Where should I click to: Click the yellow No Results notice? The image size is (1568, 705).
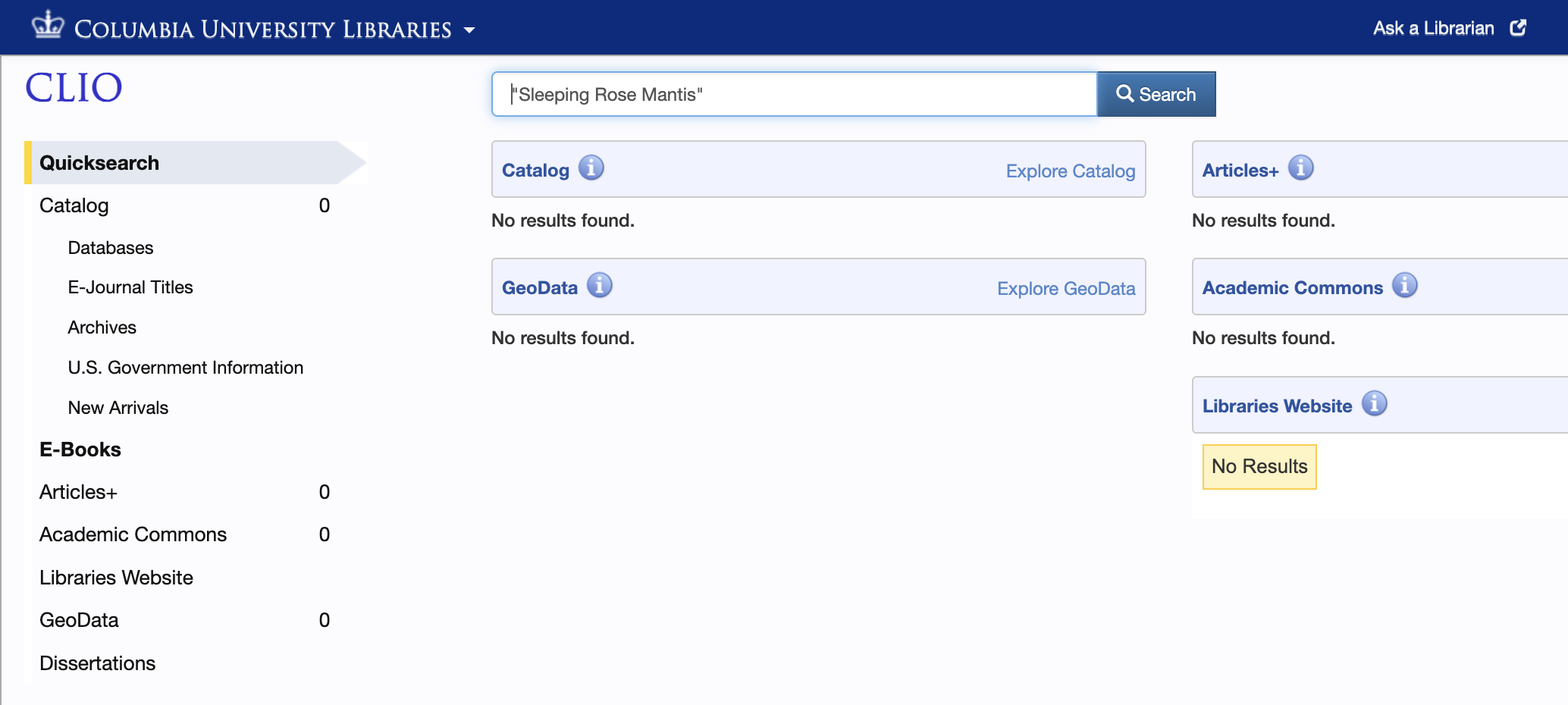click(x=1259, y=466)
